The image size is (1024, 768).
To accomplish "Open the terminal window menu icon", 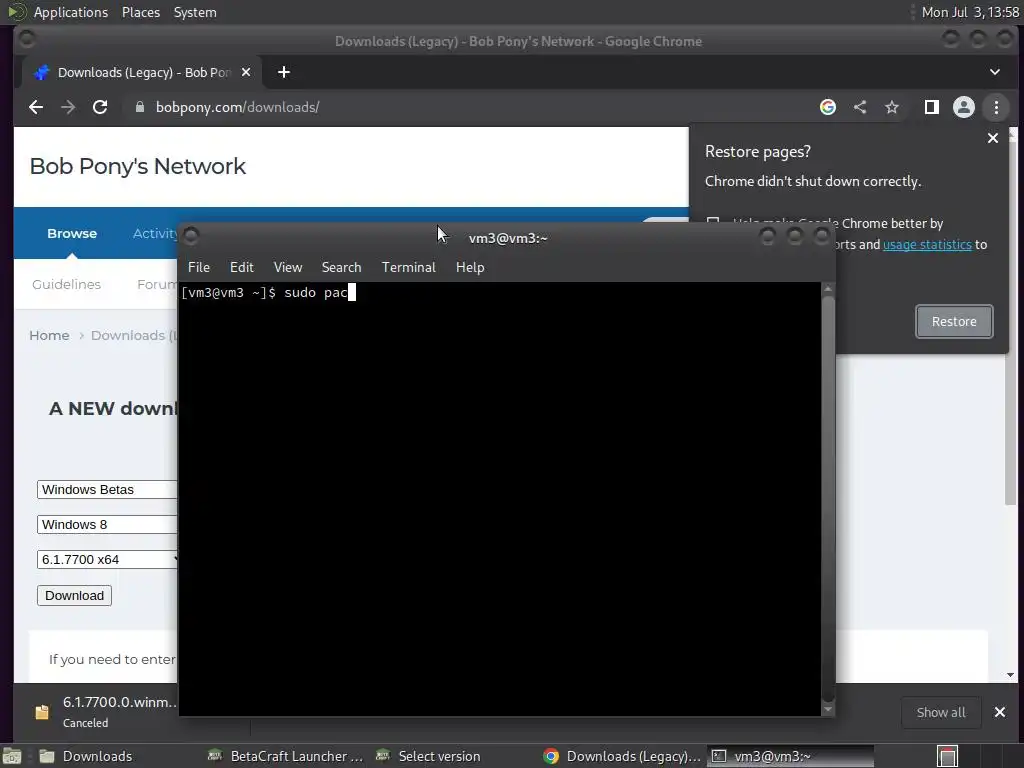I will (x=191, y=236).
